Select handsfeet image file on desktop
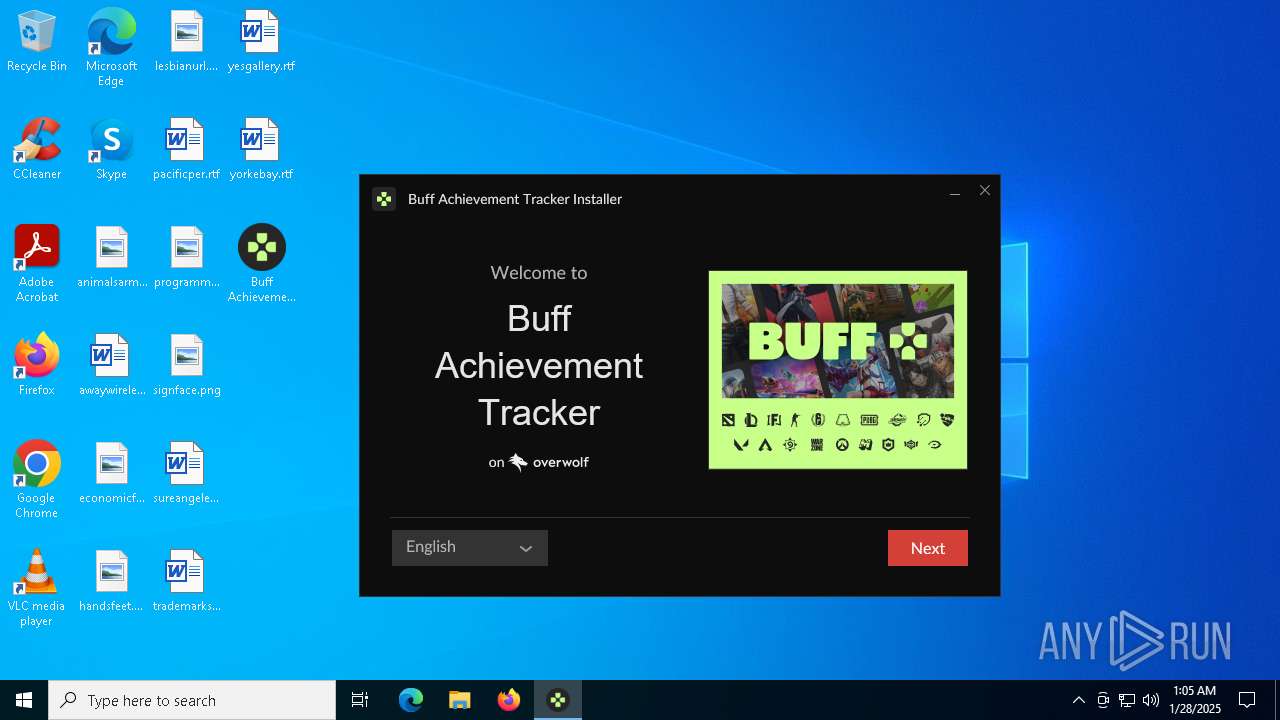1280x720 pixels. 111,582
